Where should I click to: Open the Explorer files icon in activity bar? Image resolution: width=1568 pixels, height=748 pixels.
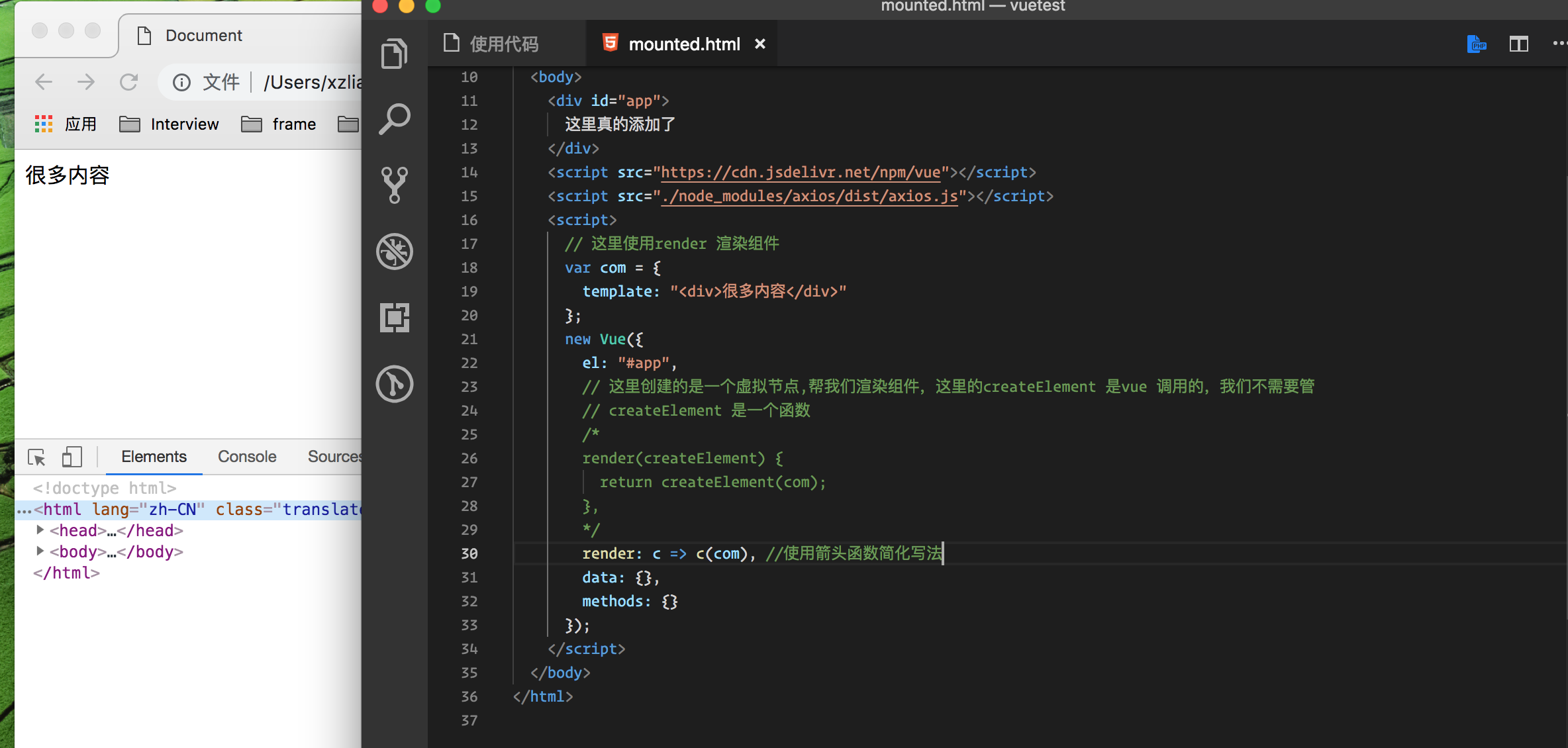point(395,54)
